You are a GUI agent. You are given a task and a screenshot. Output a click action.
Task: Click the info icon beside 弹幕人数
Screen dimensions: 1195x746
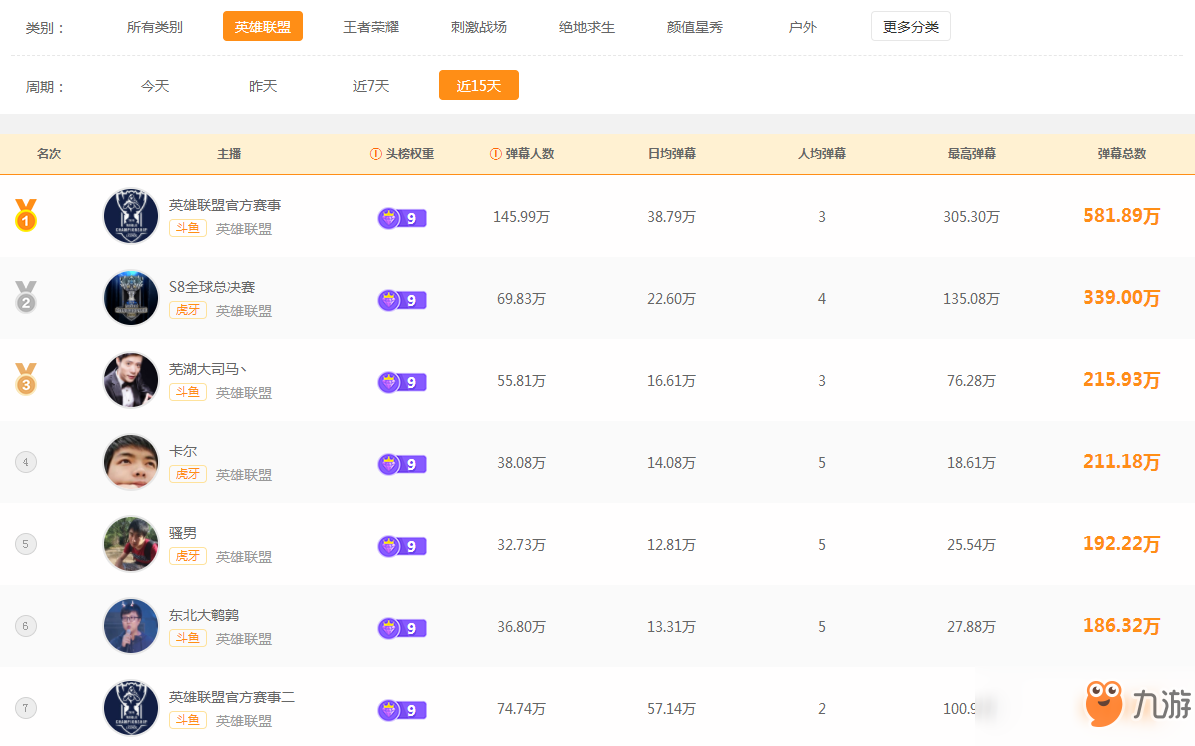[495, 154]
